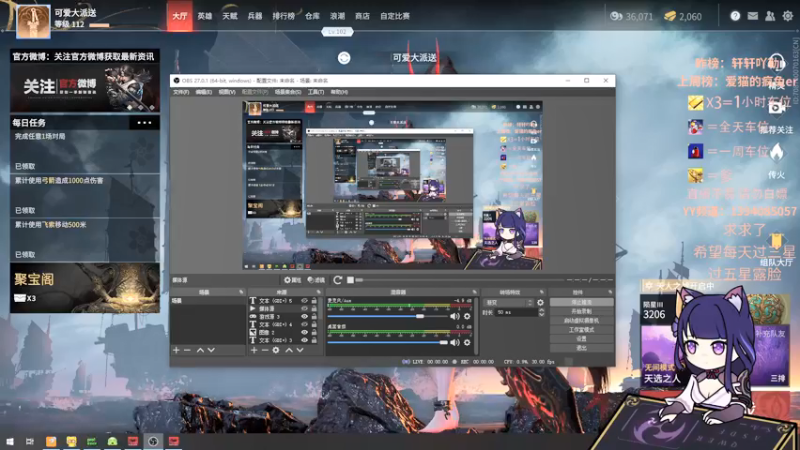Open source Properties (属性) in OBS toolbar
Screen dimensions: 800x450
pyautogui.click(x=292, y=280)
